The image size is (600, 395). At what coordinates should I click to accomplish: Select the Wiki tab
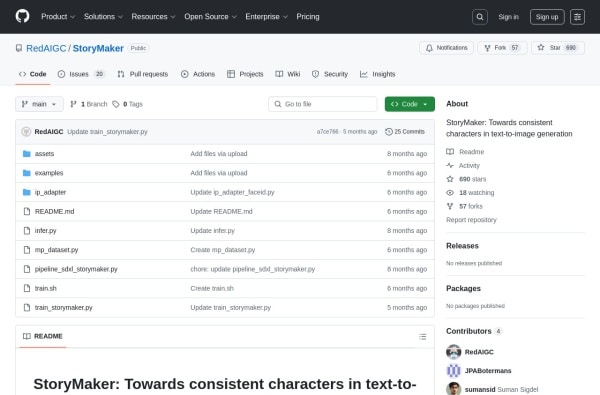tap(288, 74)
